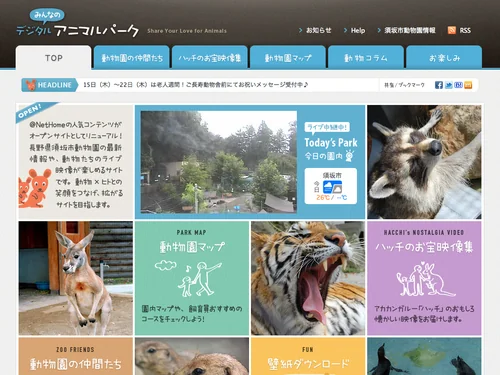Open the ZOO FRIENDS 動物園の仲間たち tile
500x375 pixels.
coord(76,356)
